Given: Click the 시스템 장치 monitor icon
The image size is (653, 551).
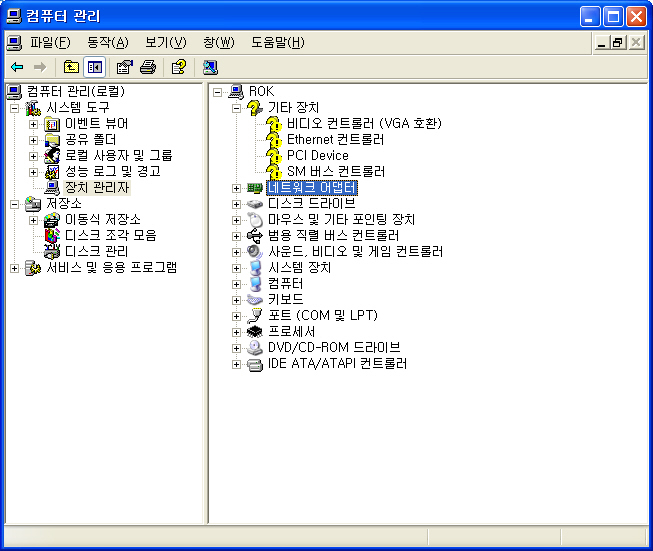Looking at the screenshot, I should 255,268.
